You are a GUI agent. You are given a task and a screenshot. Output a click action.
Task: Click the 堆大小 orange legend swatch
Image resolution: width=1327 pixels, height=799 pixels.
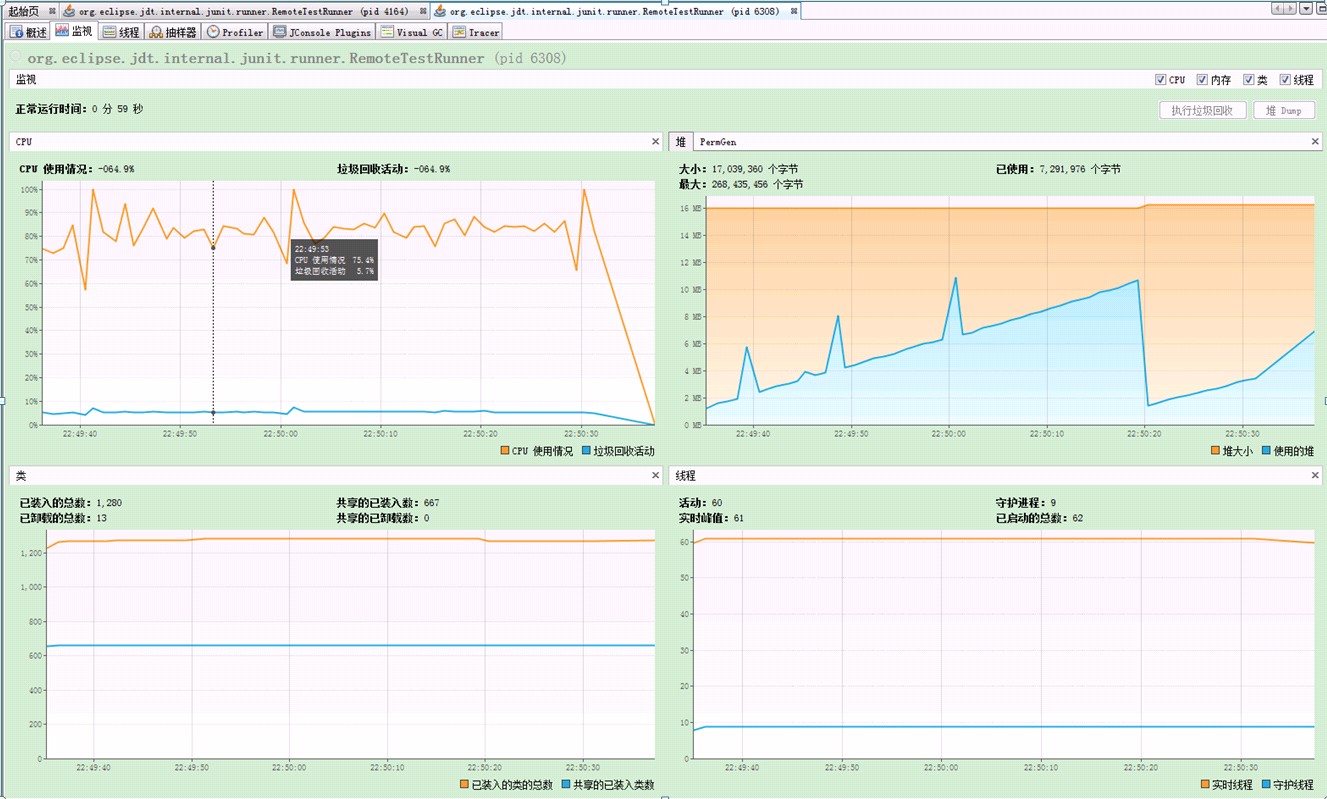point(1215,451)
